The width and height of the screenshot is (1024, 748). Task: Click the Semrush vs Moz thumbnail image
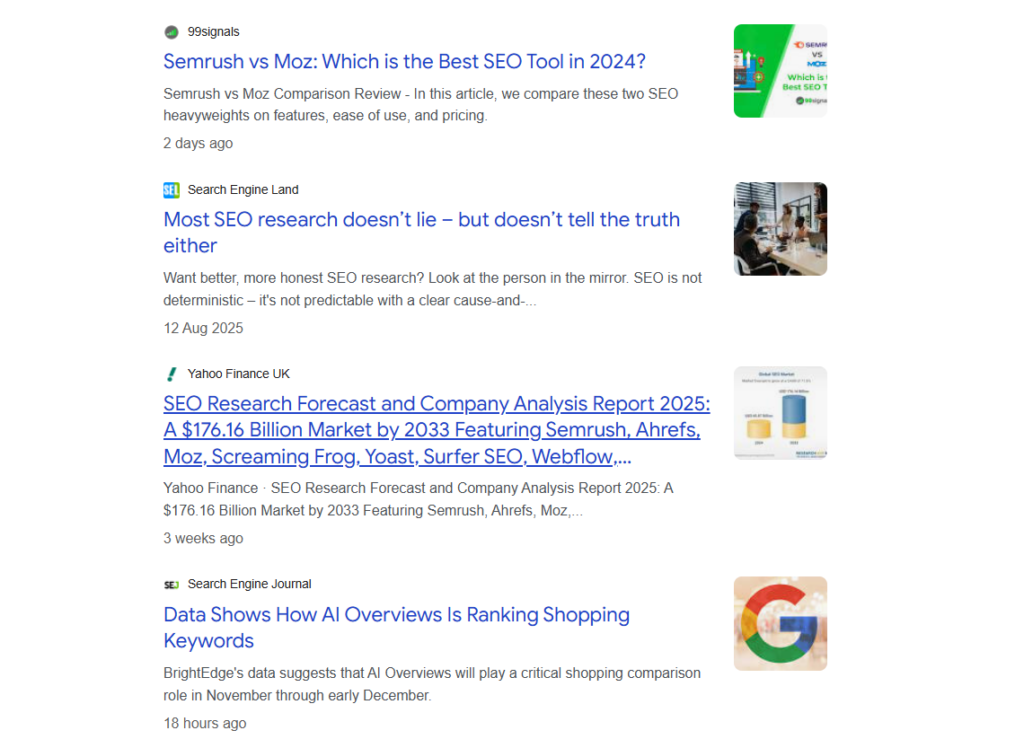780,71
